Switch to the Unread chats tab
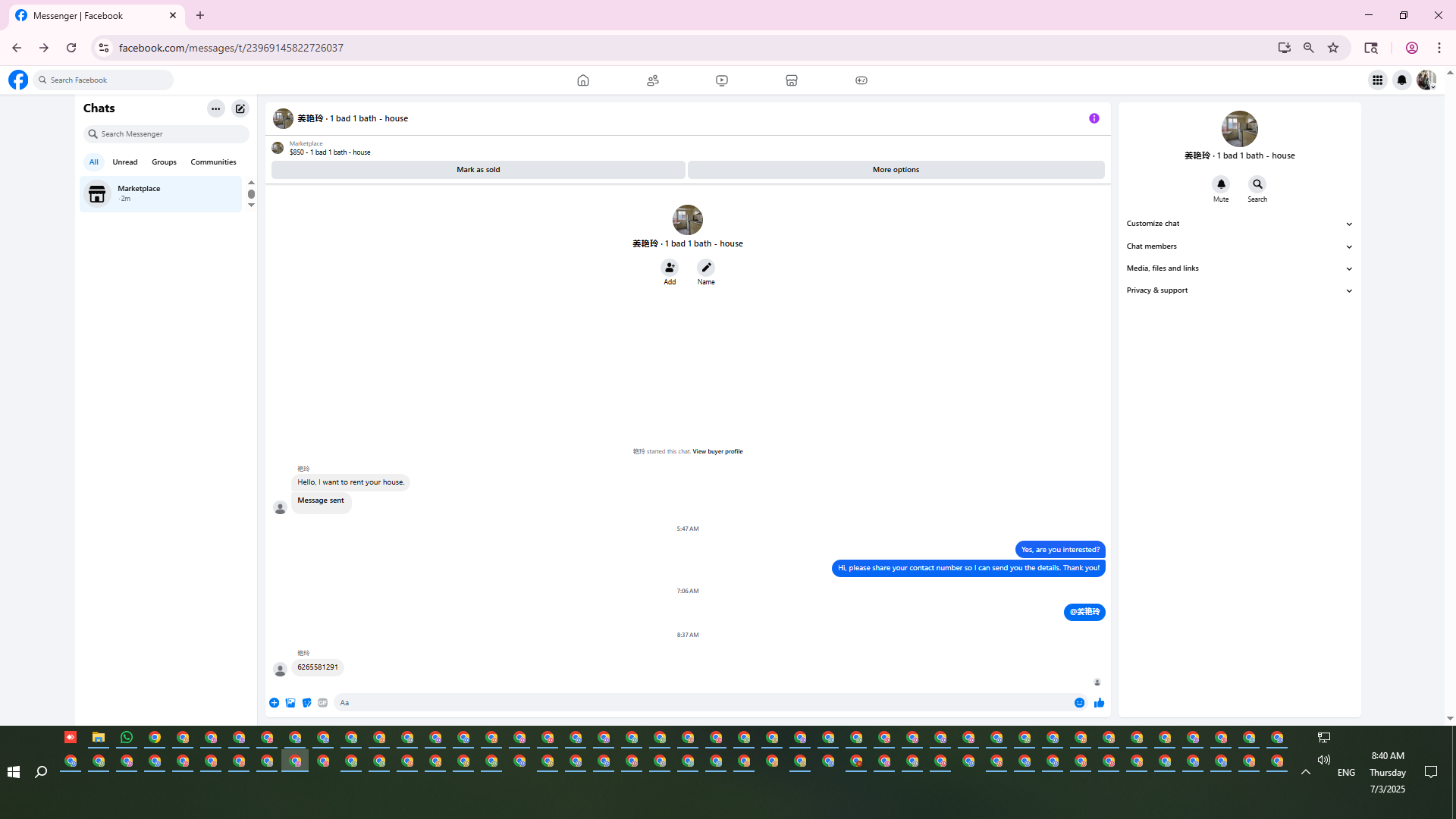Screen dimensions: 1456x819 [125, 162]
